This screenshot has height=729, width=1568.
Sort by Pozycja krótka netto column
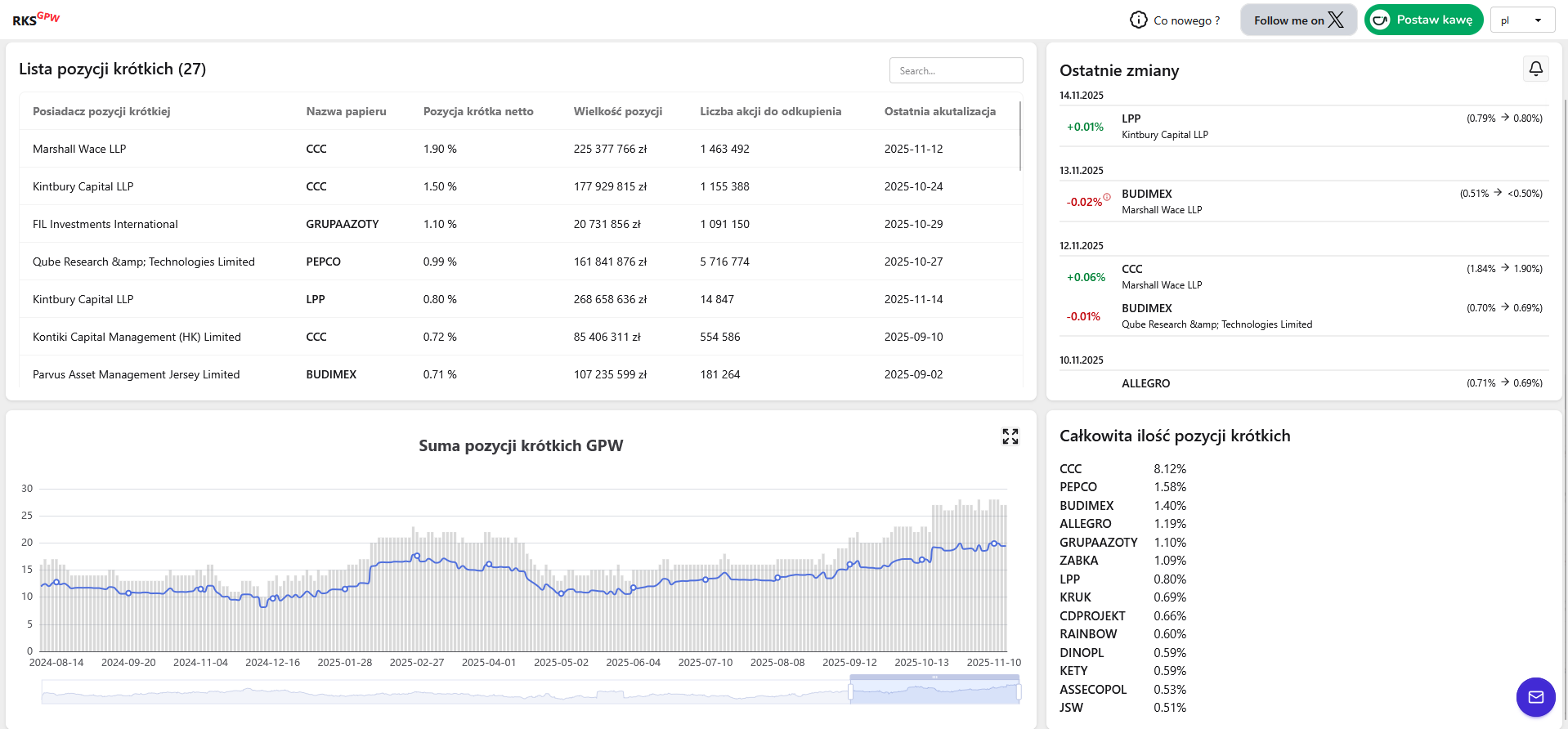pyautogui.click(x=477, y=111)
